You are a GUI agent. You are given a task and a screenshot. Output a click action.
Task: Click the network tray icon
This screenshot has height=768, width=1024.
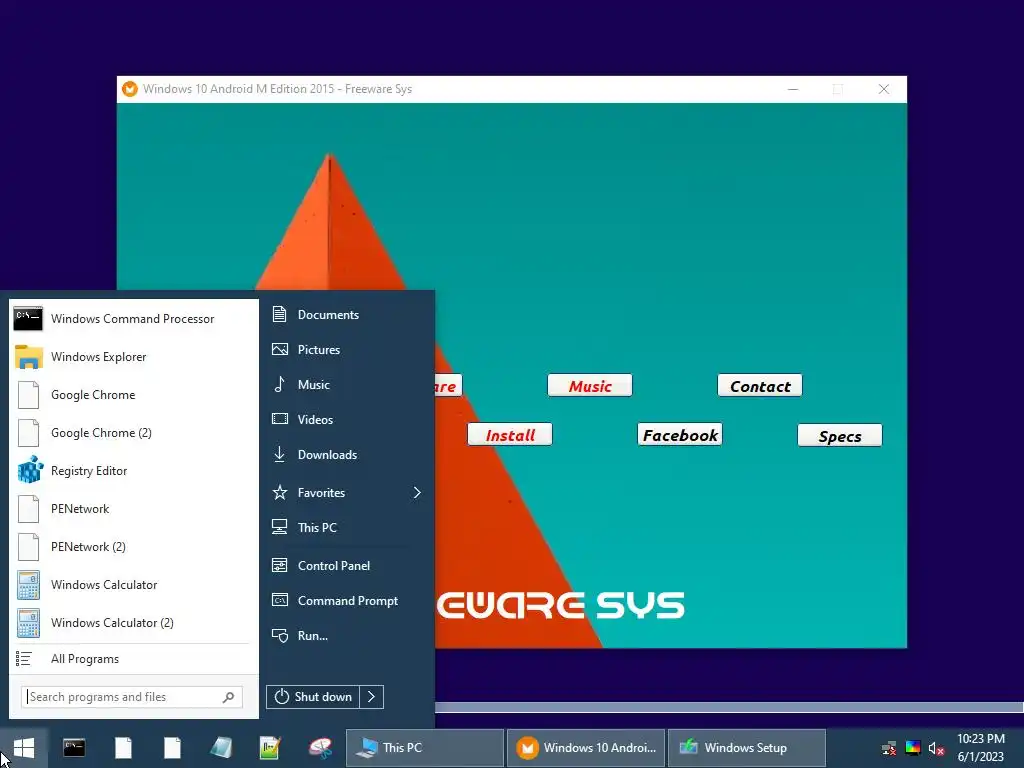tap(888, 748)
